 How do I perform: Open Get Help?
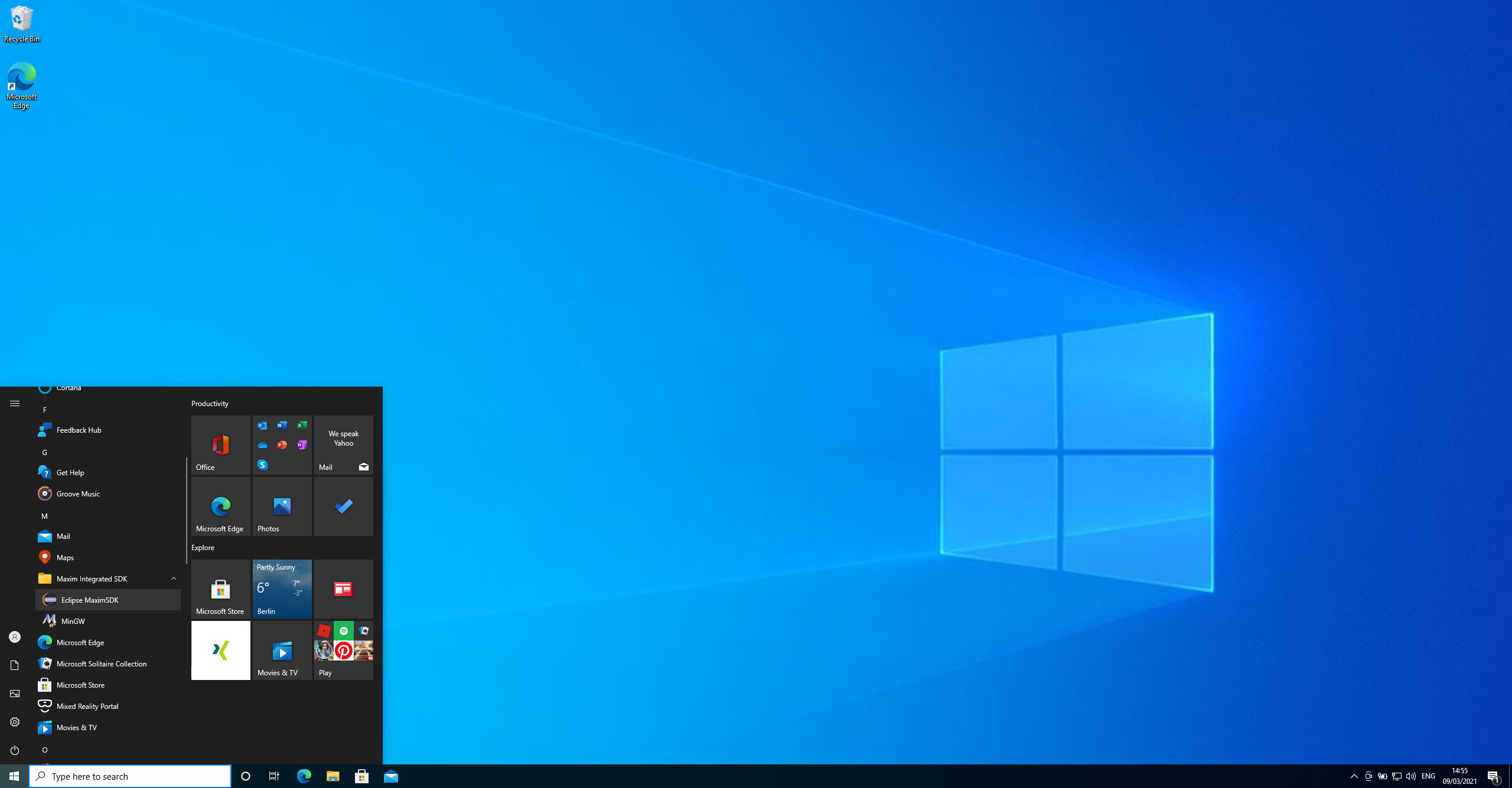(69, 472)
